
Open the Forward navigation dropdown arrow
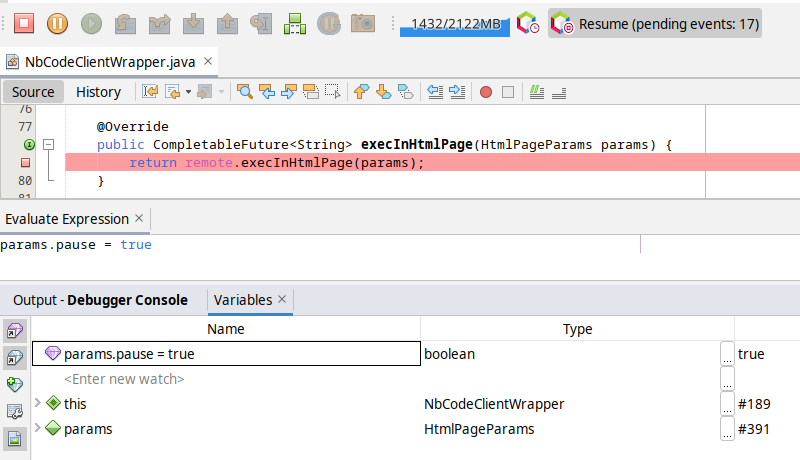tap(221, 92)
